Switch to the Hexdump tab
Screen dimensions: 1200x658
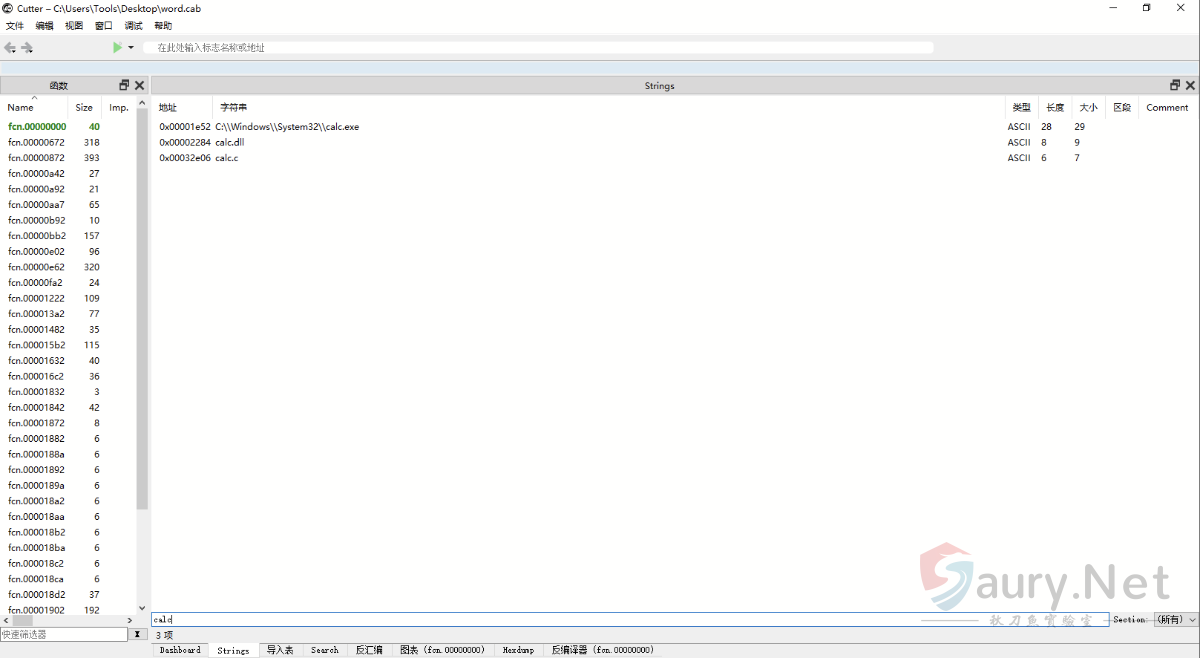click(x=518, y=650)
